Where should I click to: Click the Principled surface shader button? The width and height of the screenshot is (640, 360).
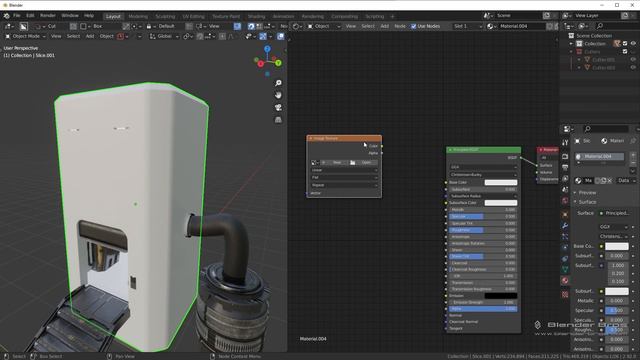click(616, 213)
